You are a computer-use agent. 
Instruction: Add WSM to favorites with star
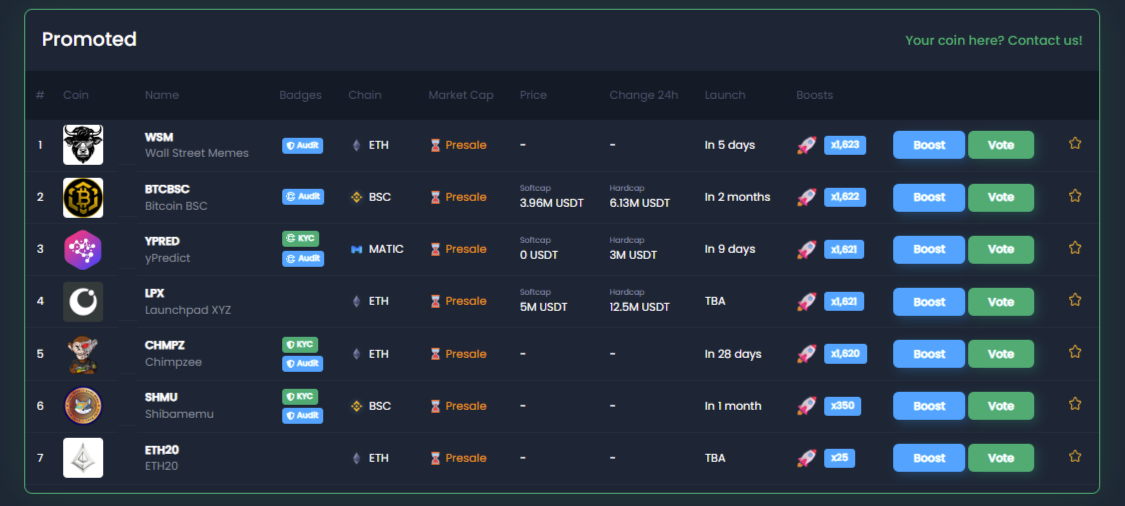(x=1075, y=144)
